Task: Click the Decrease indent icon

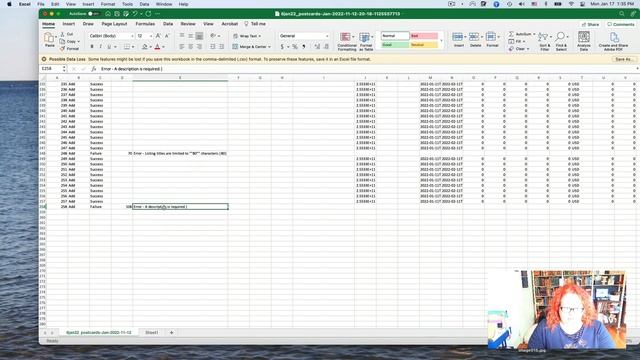Action: click(213, 47)
